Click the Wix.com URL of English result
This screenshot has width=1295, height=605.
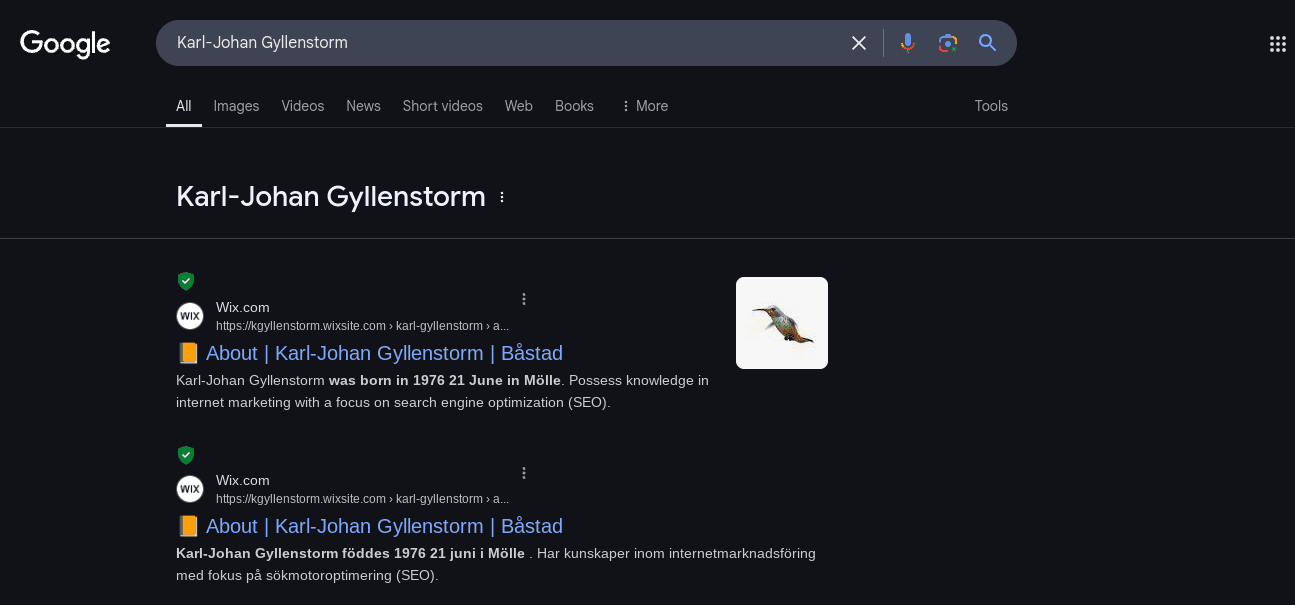click(362, 325)
